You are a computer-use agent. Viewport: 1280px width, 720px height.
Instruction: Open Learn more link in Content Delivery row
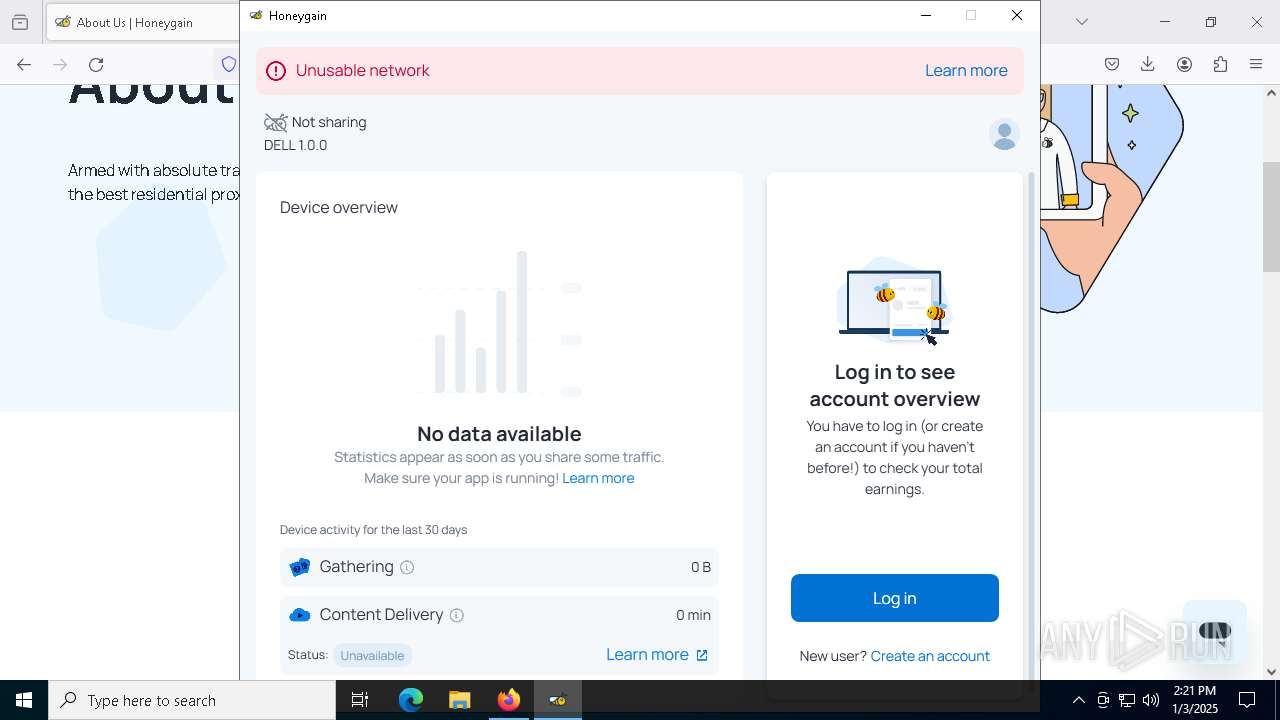tap(657, 654)
